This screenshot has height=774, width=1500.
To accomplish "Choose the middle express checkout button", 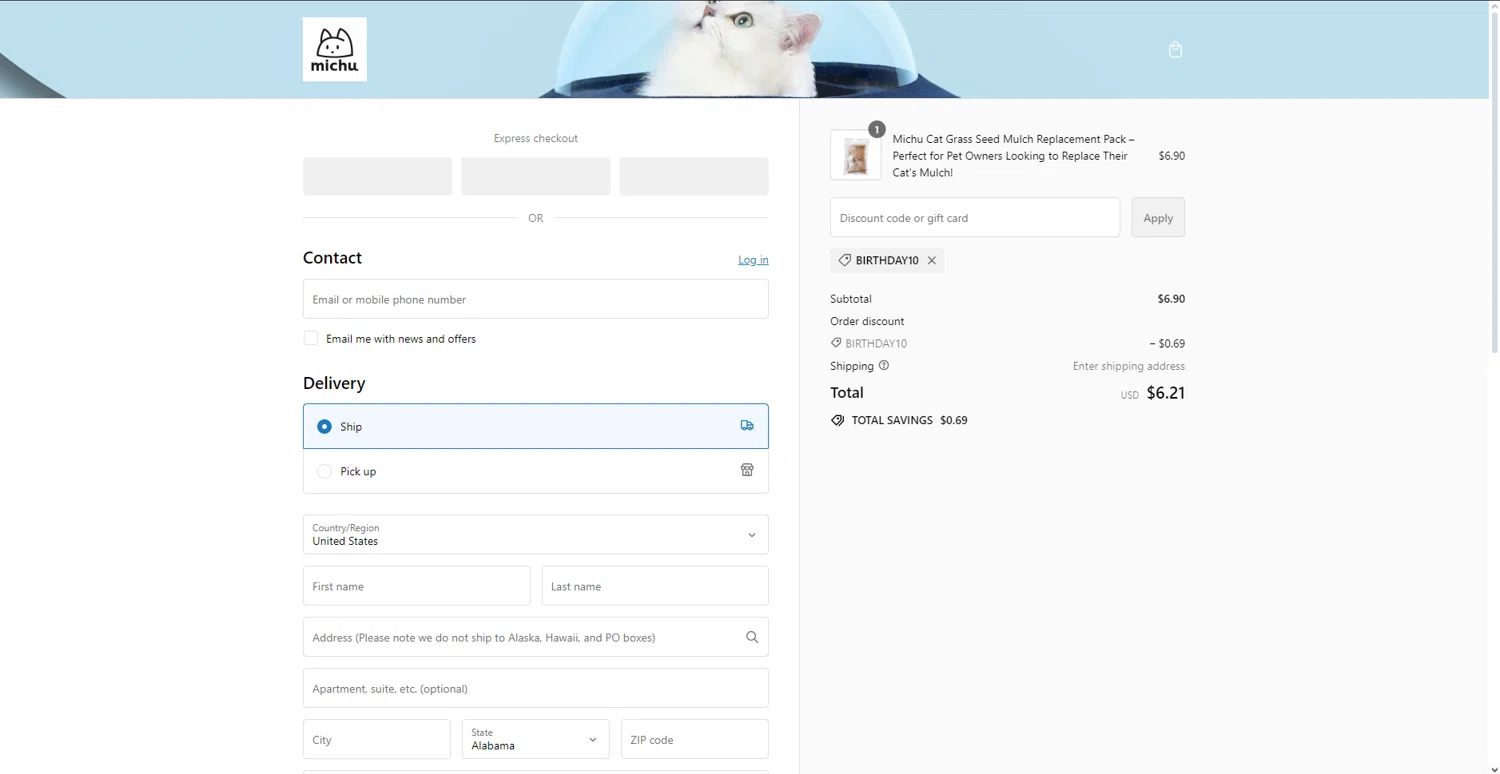I will [536, 176].
